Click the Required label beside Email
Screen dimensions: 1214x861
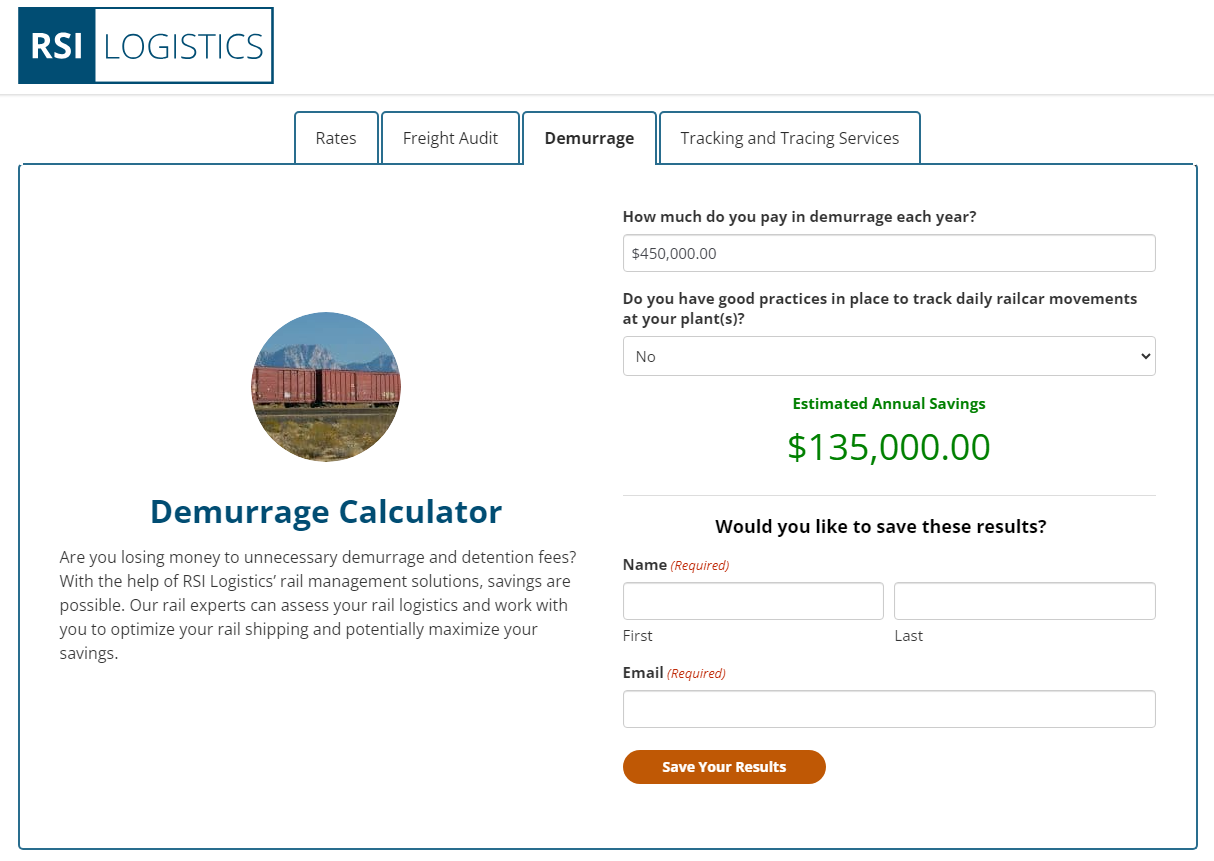click(x=696, y=673)
